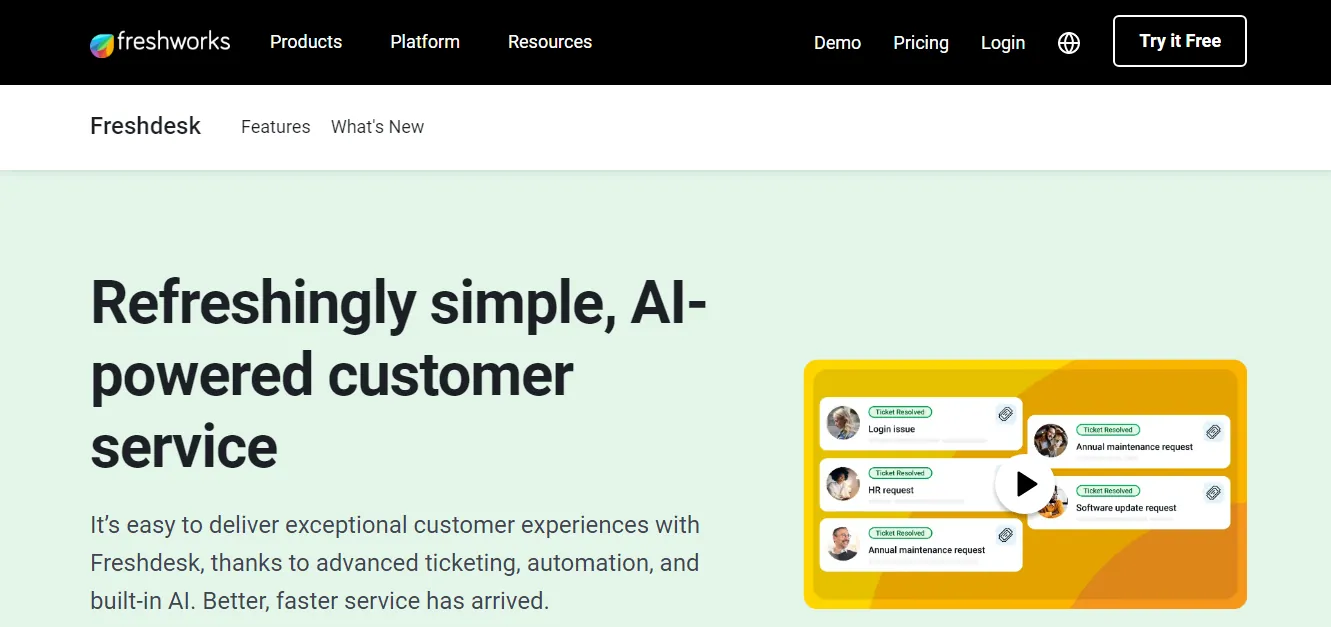Toggle Ticket Resolved on Software update request
The height and width of the screenshot is (627, 1331).
(x=1107, y=490)
